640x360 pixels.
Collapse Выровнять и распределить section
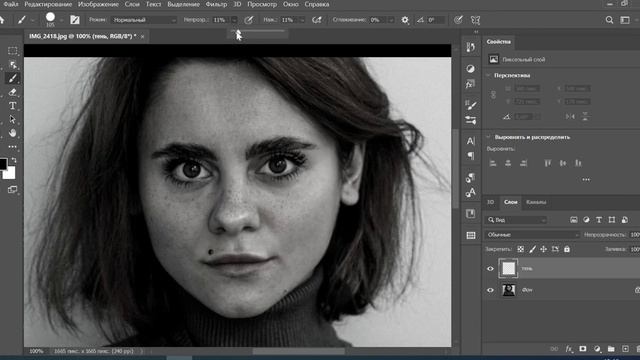point(488,137)
